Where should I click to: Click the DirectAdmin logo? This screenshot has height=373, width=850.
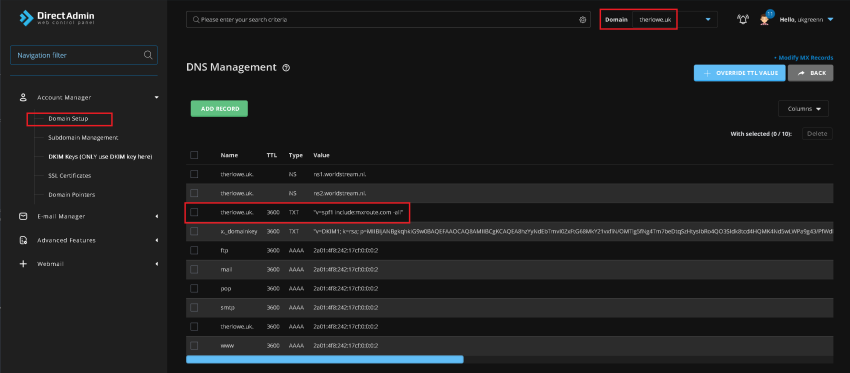coord(57,18)
